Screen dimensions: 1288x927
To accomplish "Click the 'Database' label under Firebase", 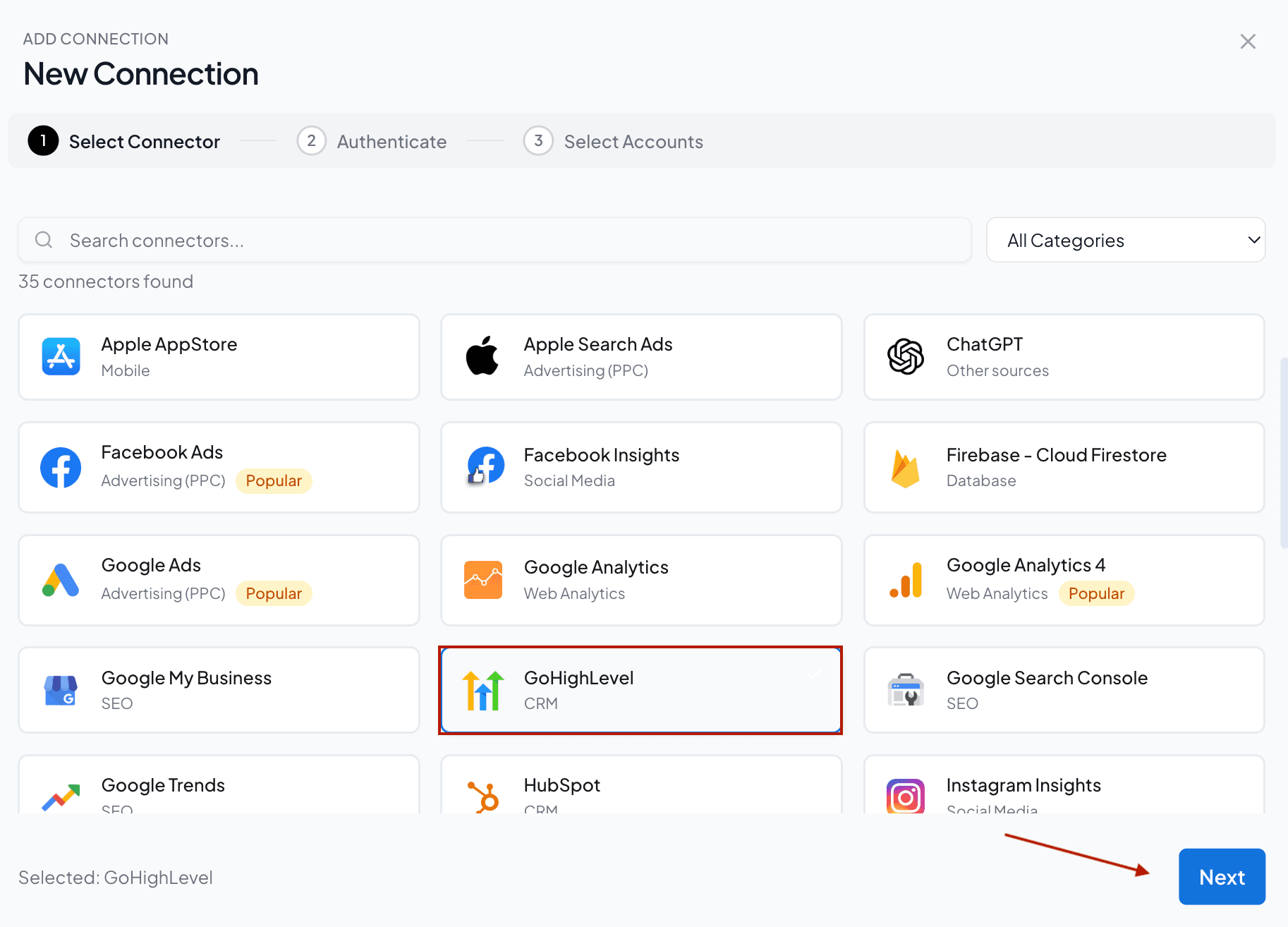I will coord(981,480).
